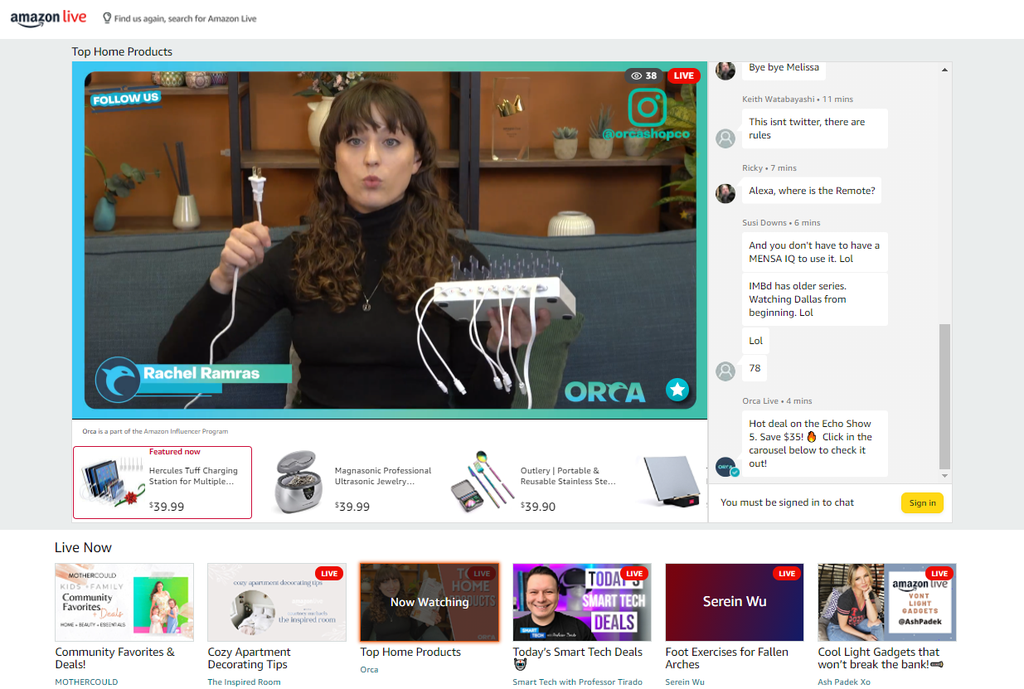Open "Top Home Products" title under Live Now
The image size is (1024, 689).
click(410, 652)
